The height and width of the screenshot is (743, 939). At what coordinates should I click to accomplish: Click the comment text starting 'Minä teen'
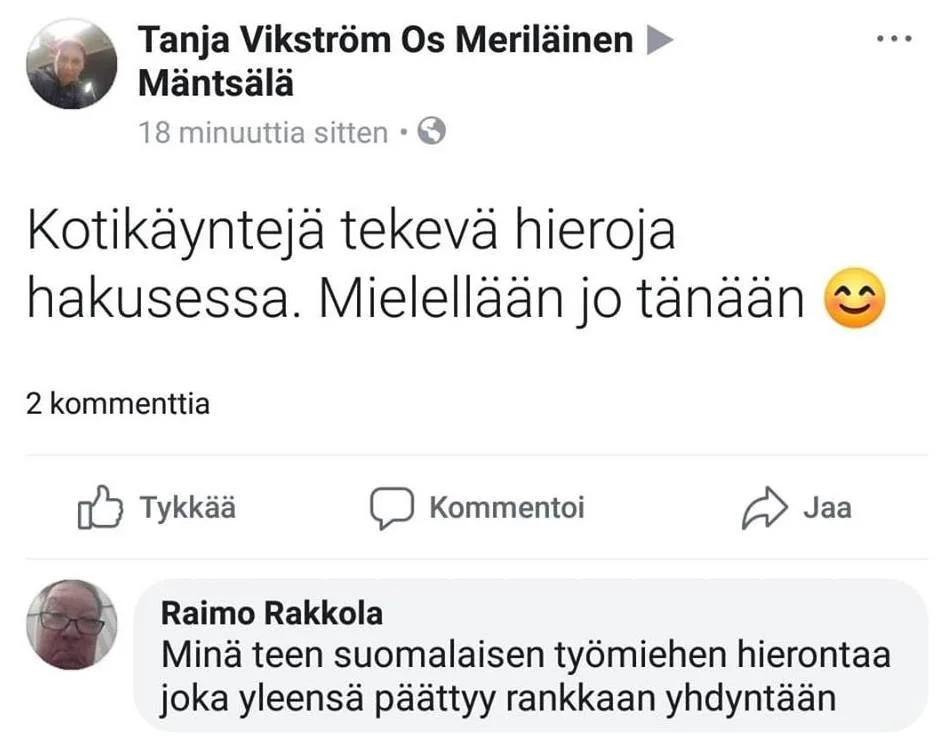525,677
